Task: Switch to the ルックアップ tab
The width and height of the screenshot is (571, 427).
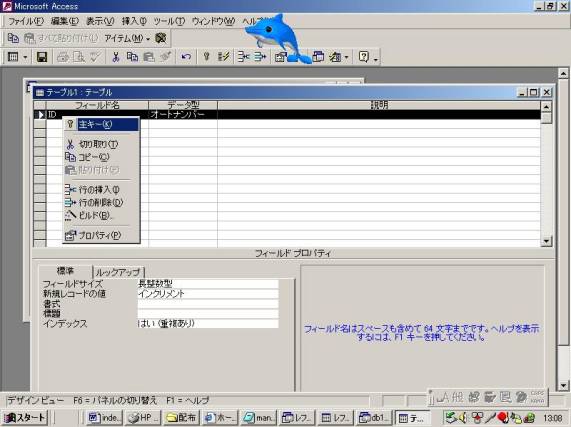Action: (118, 272)
